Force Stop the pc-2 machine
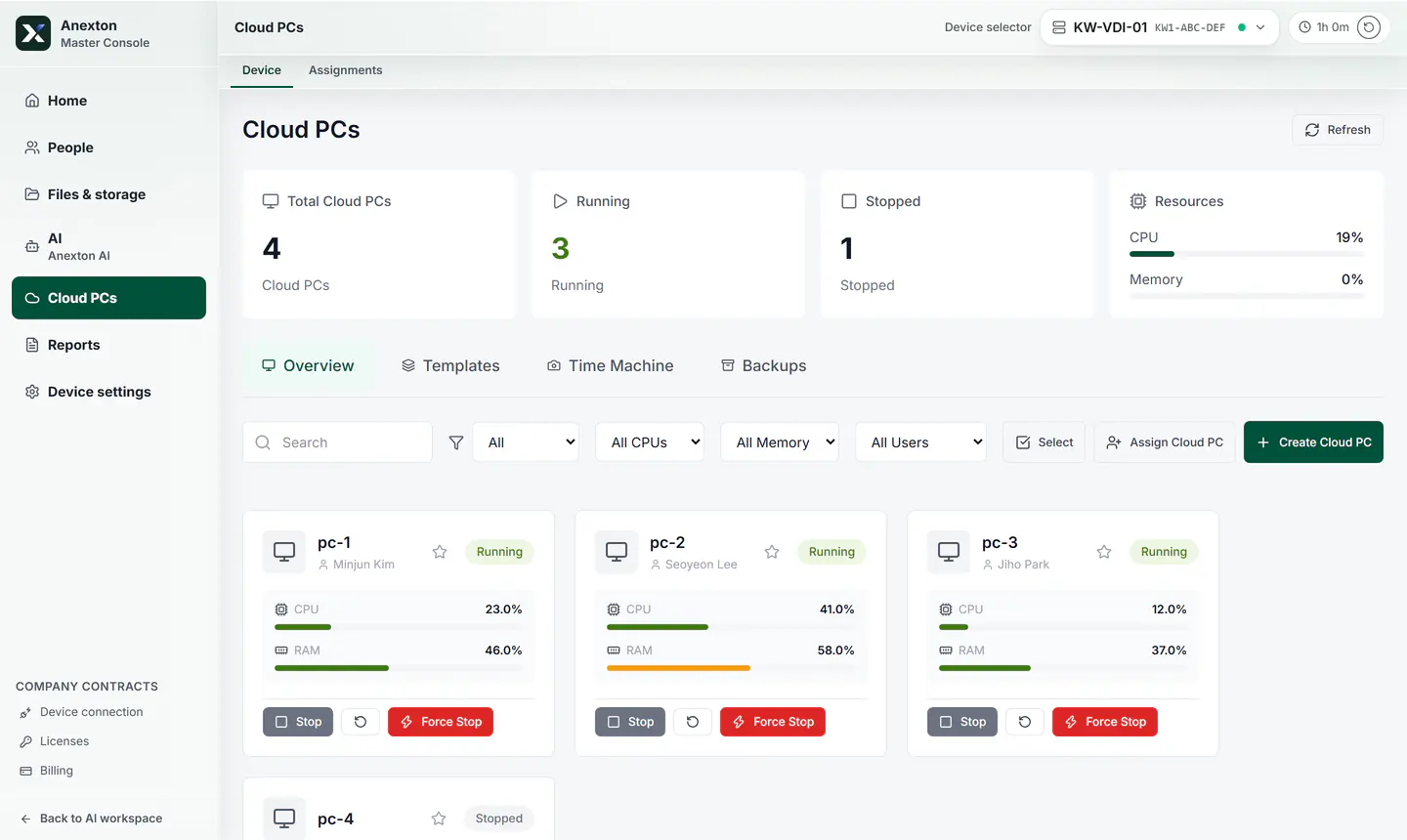This screenshot has height=840, width=1407. click(773, 722)
